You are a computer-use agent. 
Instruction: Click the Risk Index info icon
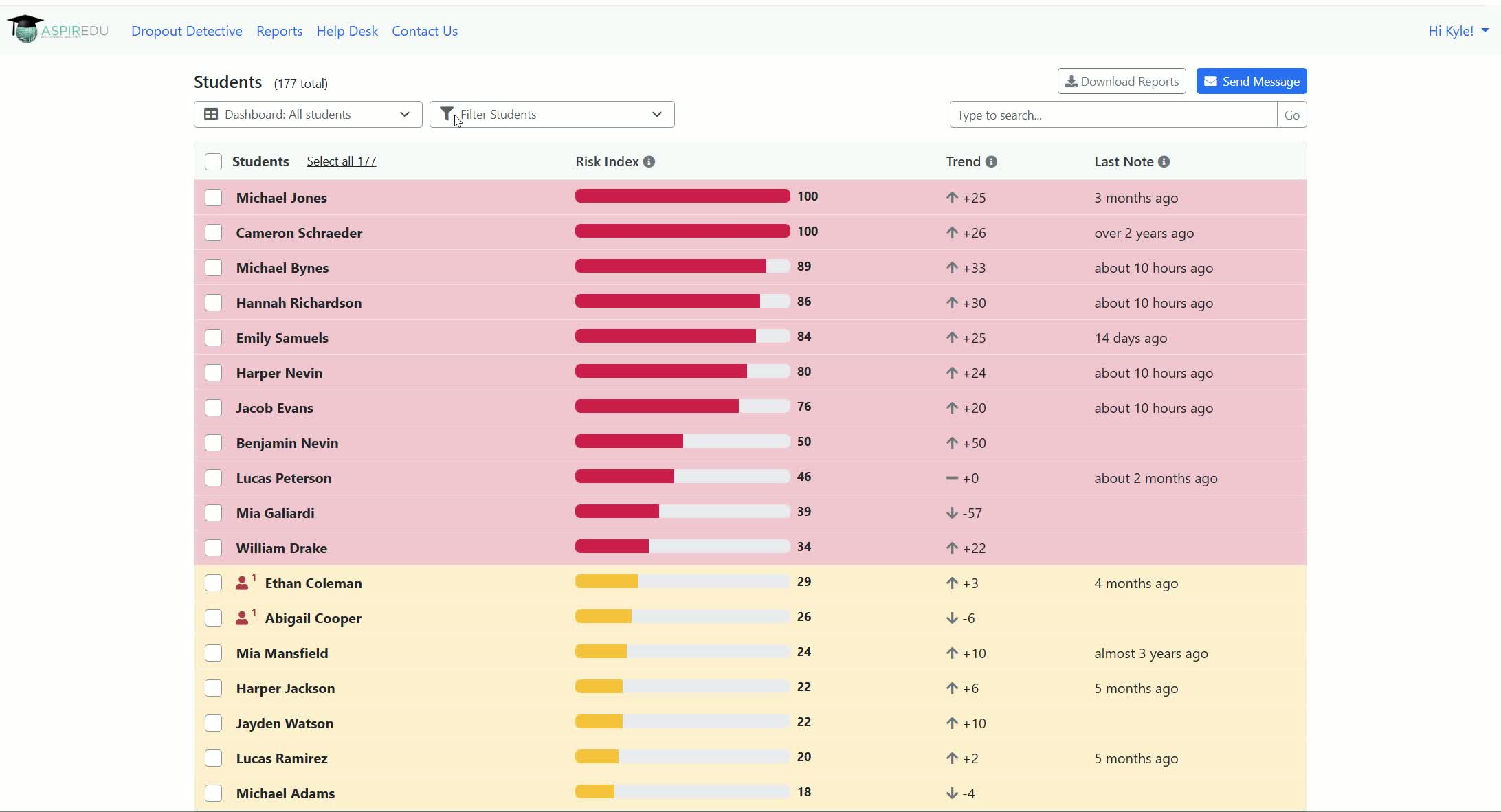tap(649, 161)
